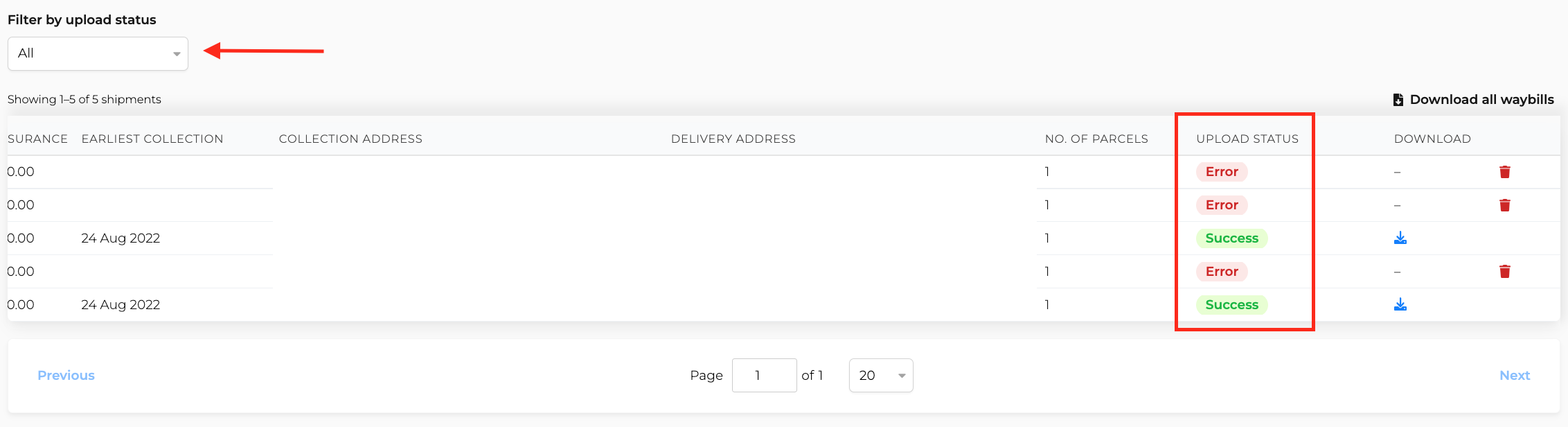1568x427 pixels.
Task: Click the last row's Success badge
Action: coord(1231,305)
